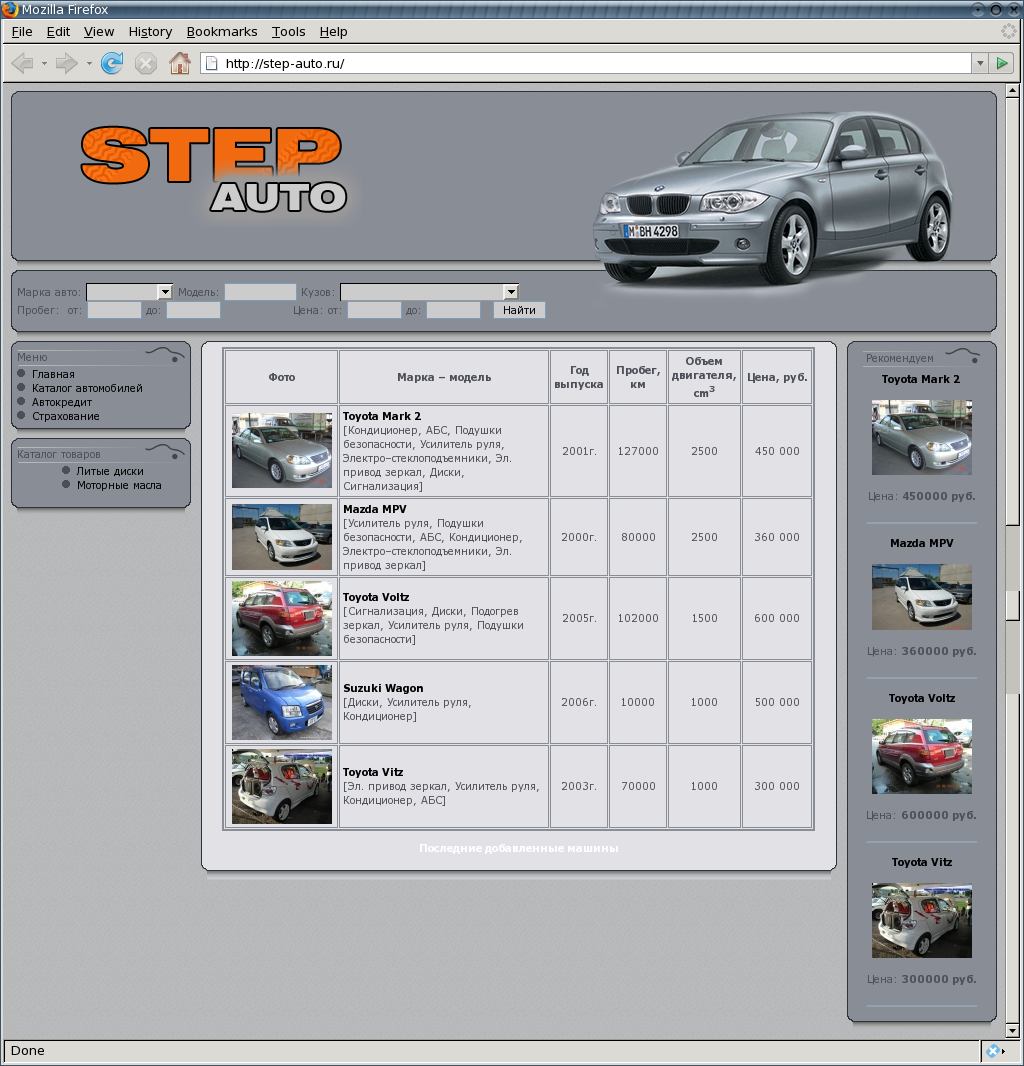1024x1066 pixels.
Task: Open the Каталог автомобилей link
Action: (x=87, y=388)
